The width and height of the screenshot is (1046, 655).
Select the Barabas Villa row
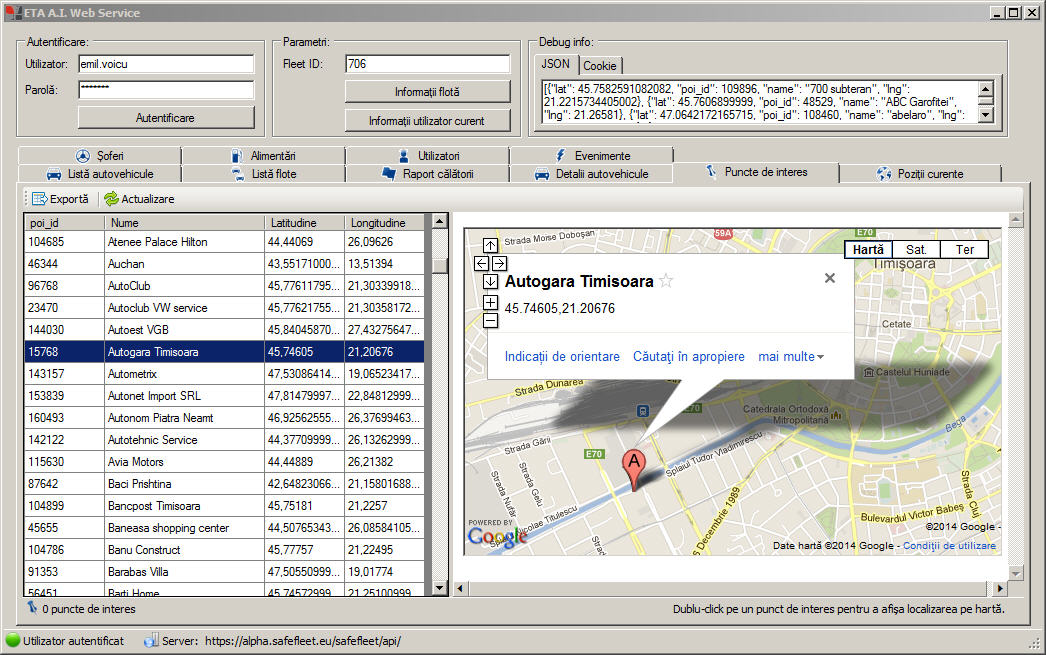(x=224, y=572)
